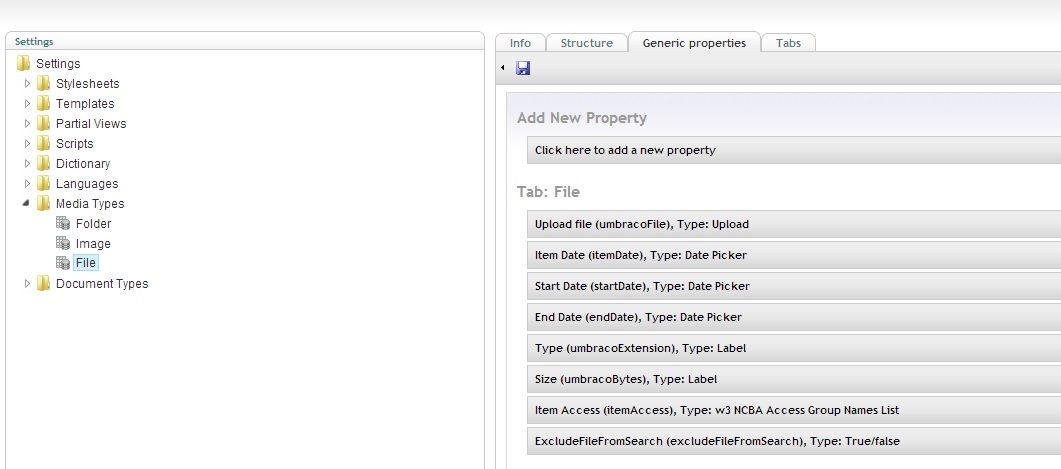Select the Image media type icon
Screen dimensions: 1061x469
pos(63,243)
